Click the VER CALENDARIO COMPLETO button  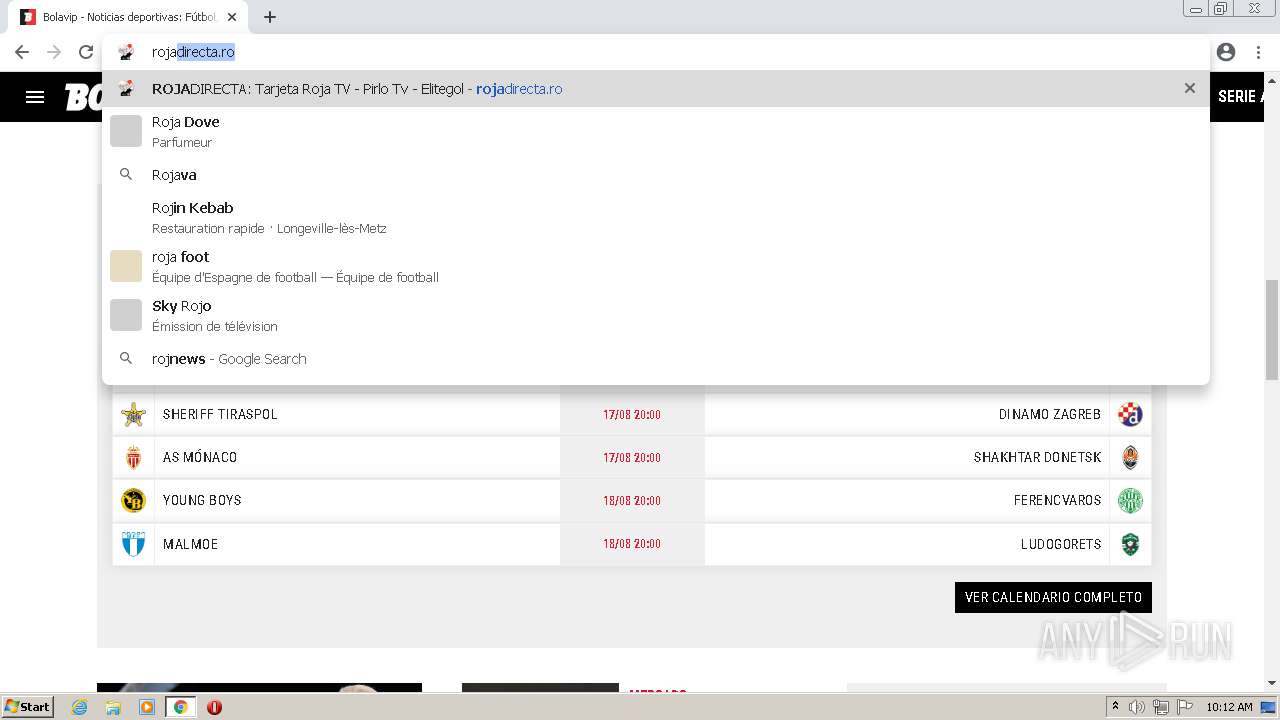point(1053,597)
